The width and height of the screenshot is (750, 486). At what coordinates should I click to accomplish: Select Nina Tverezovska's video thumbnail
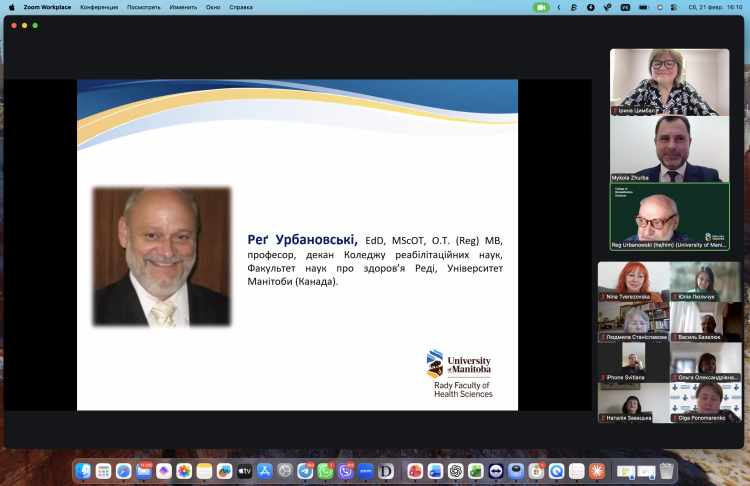[x=632, y=282]
